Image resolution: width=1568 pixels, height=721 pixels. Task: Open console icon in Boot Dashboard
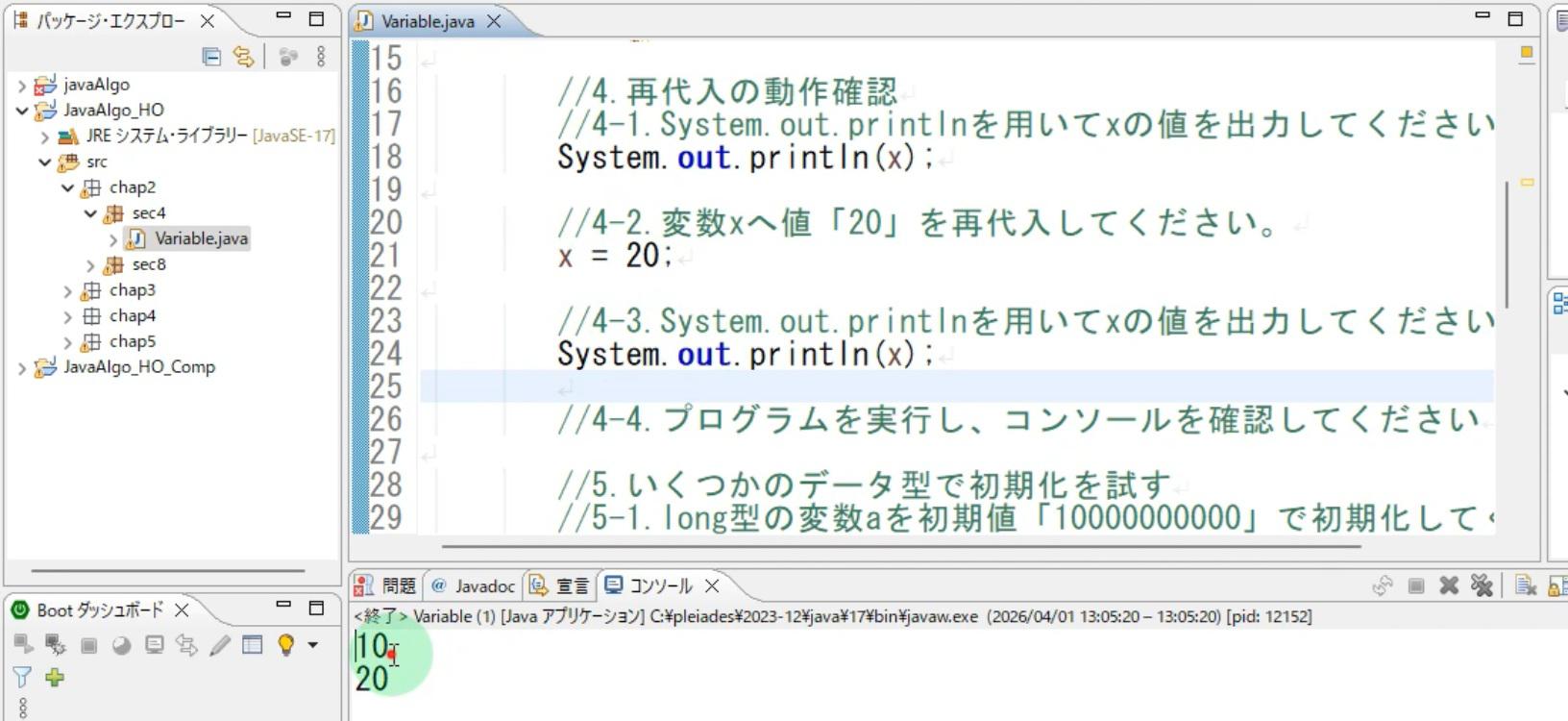(x=154, y=645)
